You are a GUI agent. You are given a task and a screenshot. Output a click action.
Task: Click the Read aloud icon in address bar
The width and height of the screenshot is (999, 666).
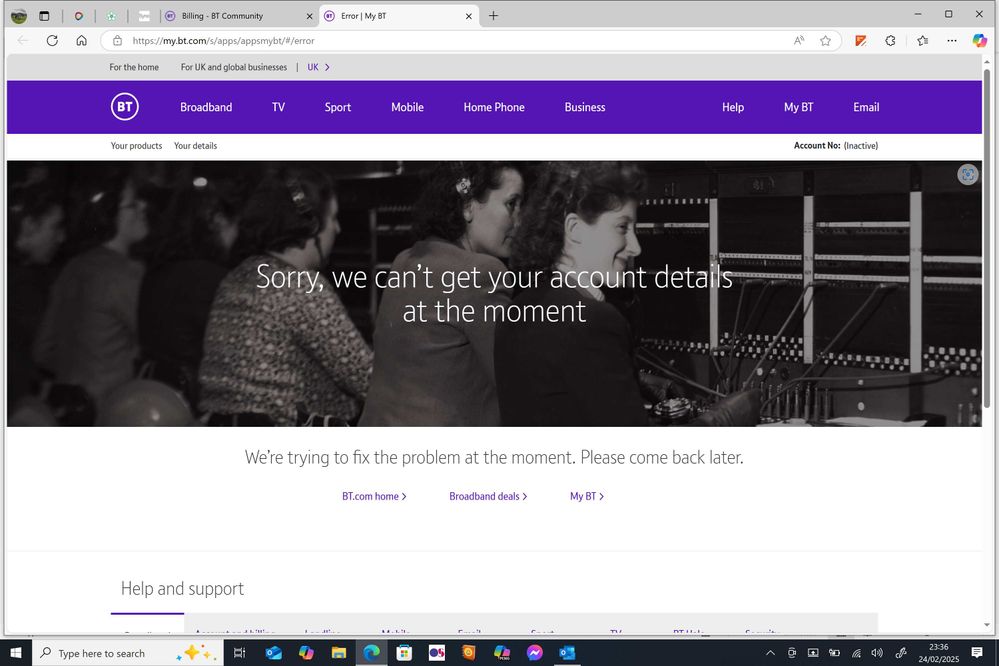tap(799, 41)
